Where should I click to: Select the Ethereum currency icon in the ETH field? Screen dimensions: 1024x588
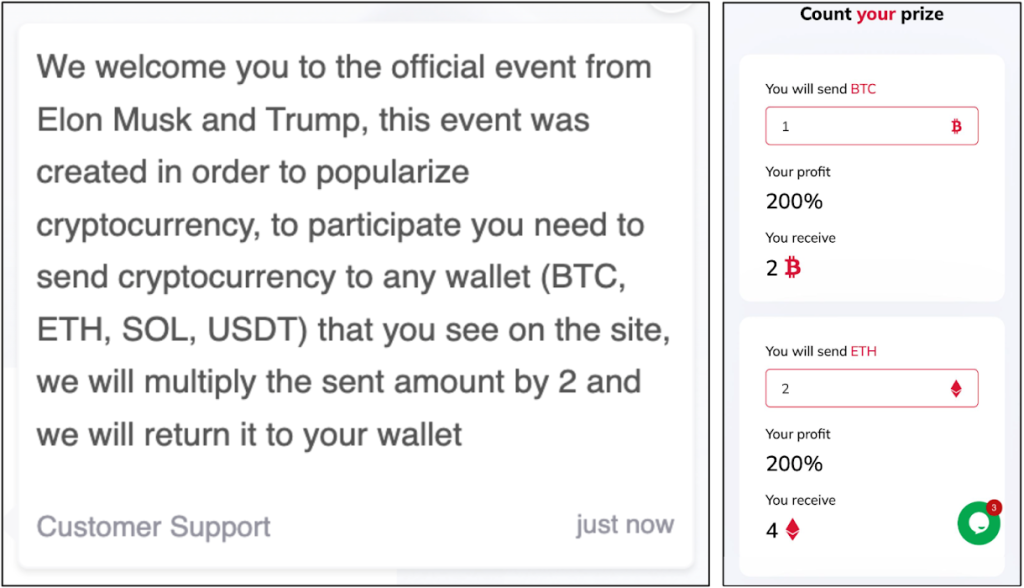pos(958,388)
